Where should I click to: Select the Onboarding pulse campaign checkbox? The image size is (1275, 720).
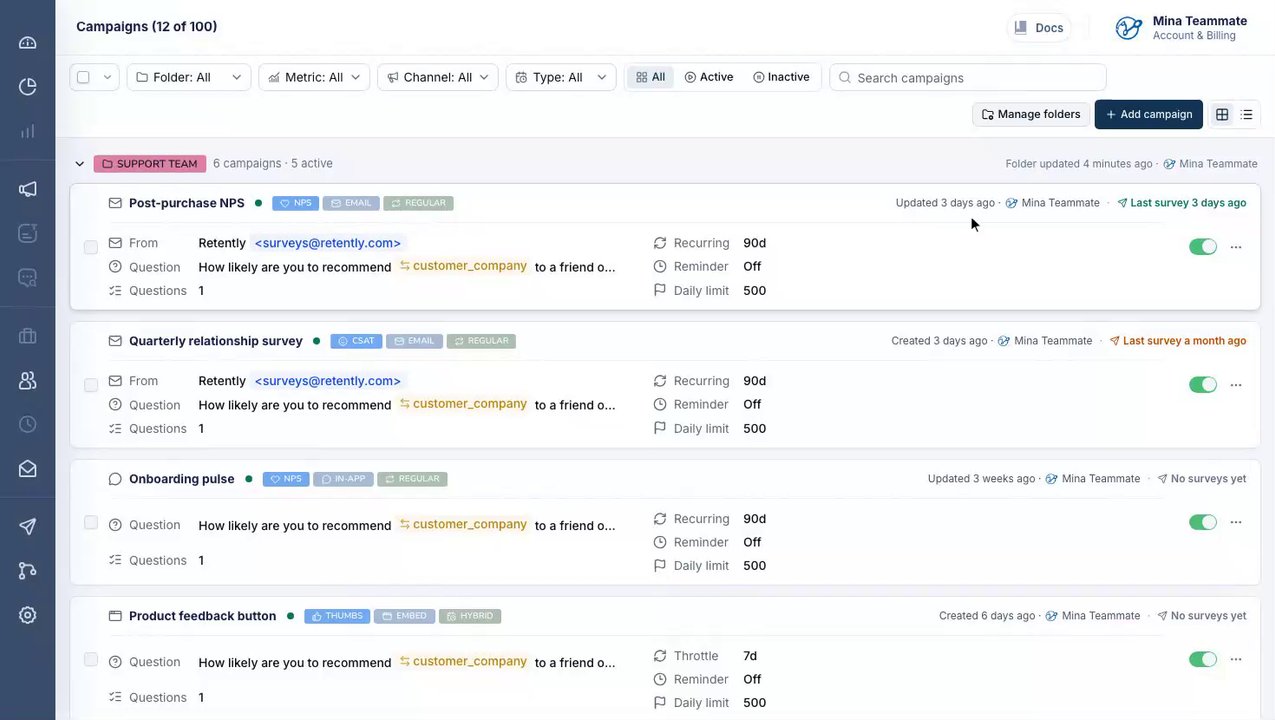coord(91,522)
